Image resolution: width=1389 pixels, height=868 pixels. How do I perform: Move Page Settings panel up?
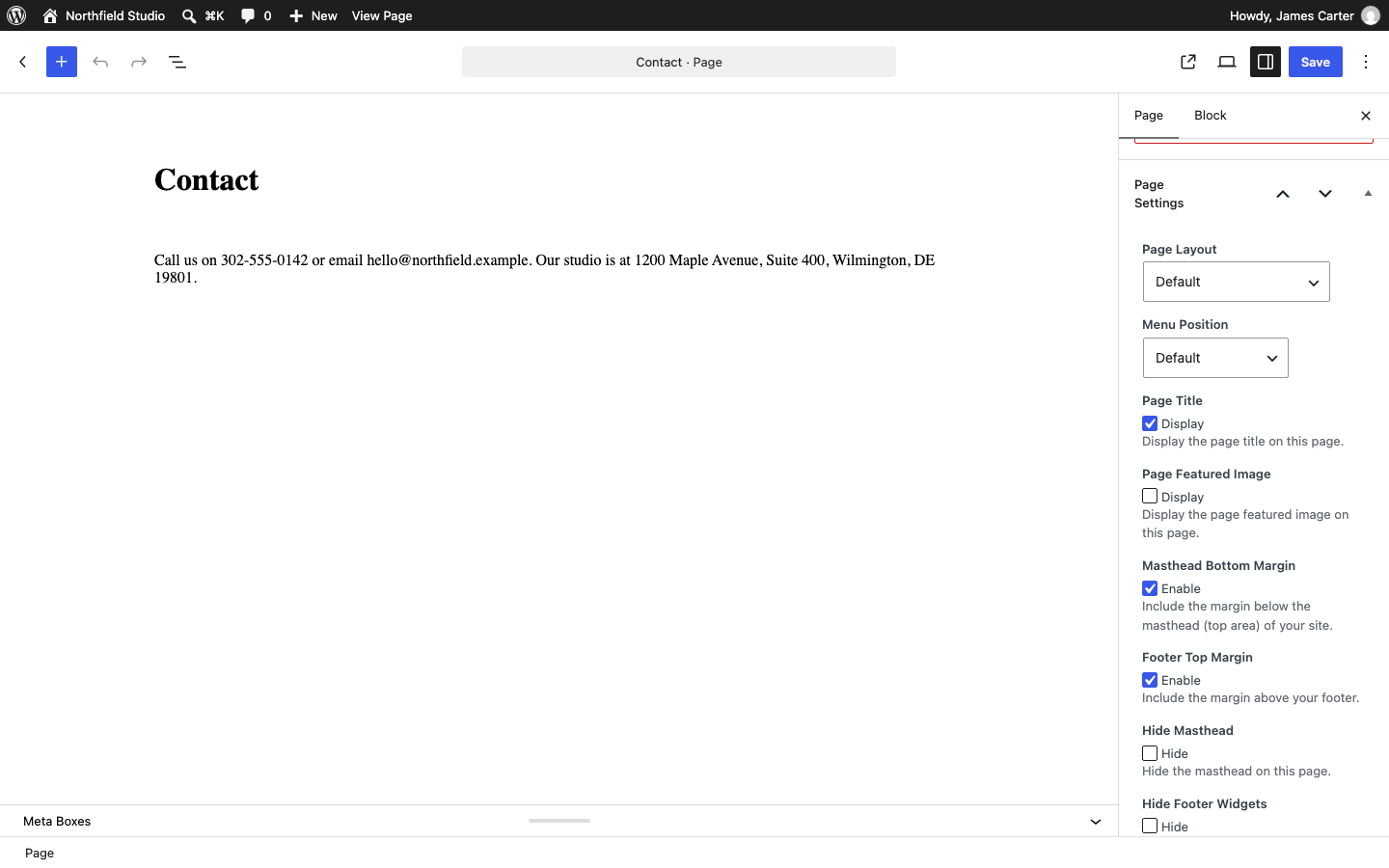[x=1283, y=194]
